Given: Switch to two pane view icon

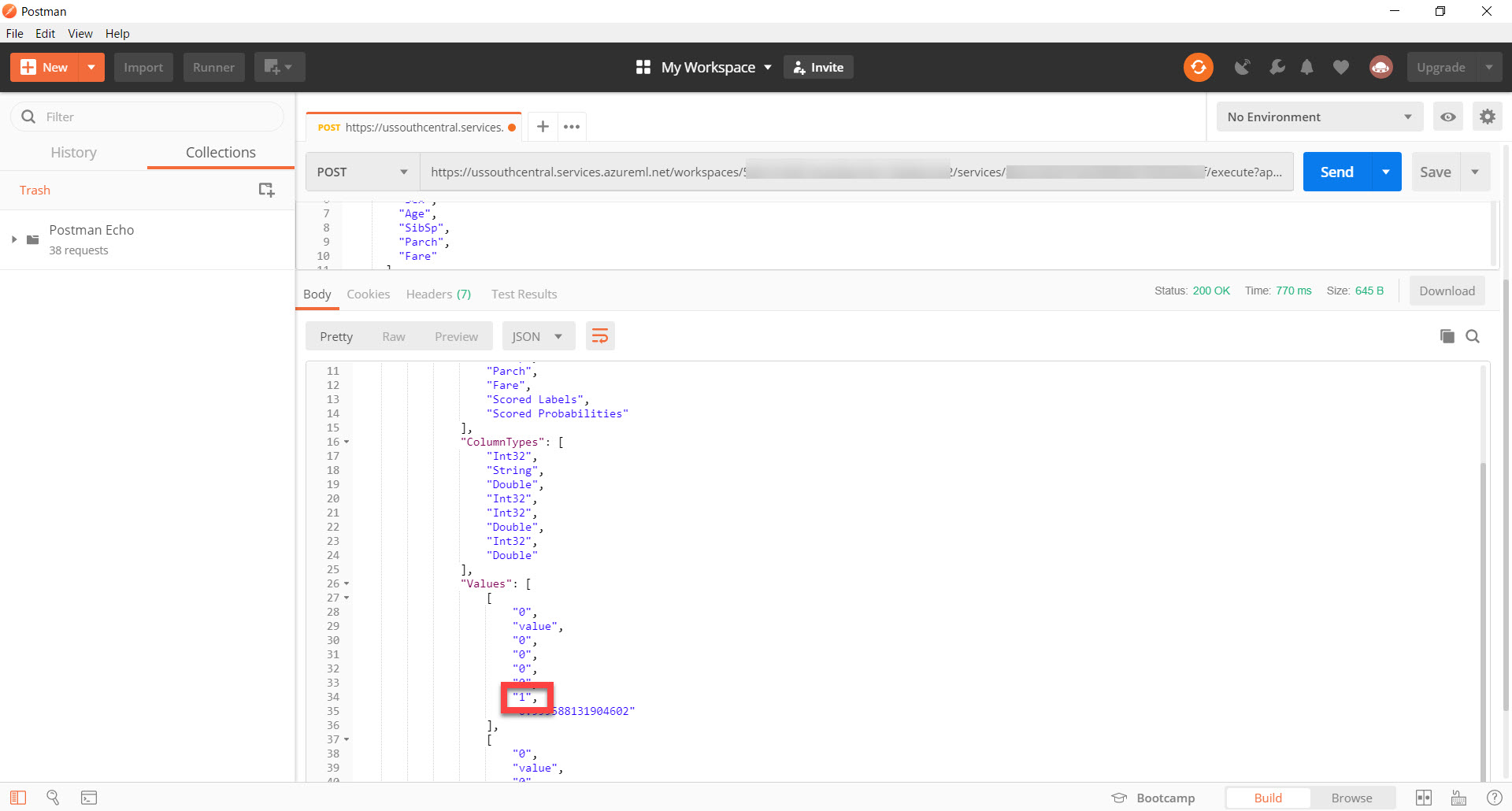Looking at the screenshot, I should 1424,798.
